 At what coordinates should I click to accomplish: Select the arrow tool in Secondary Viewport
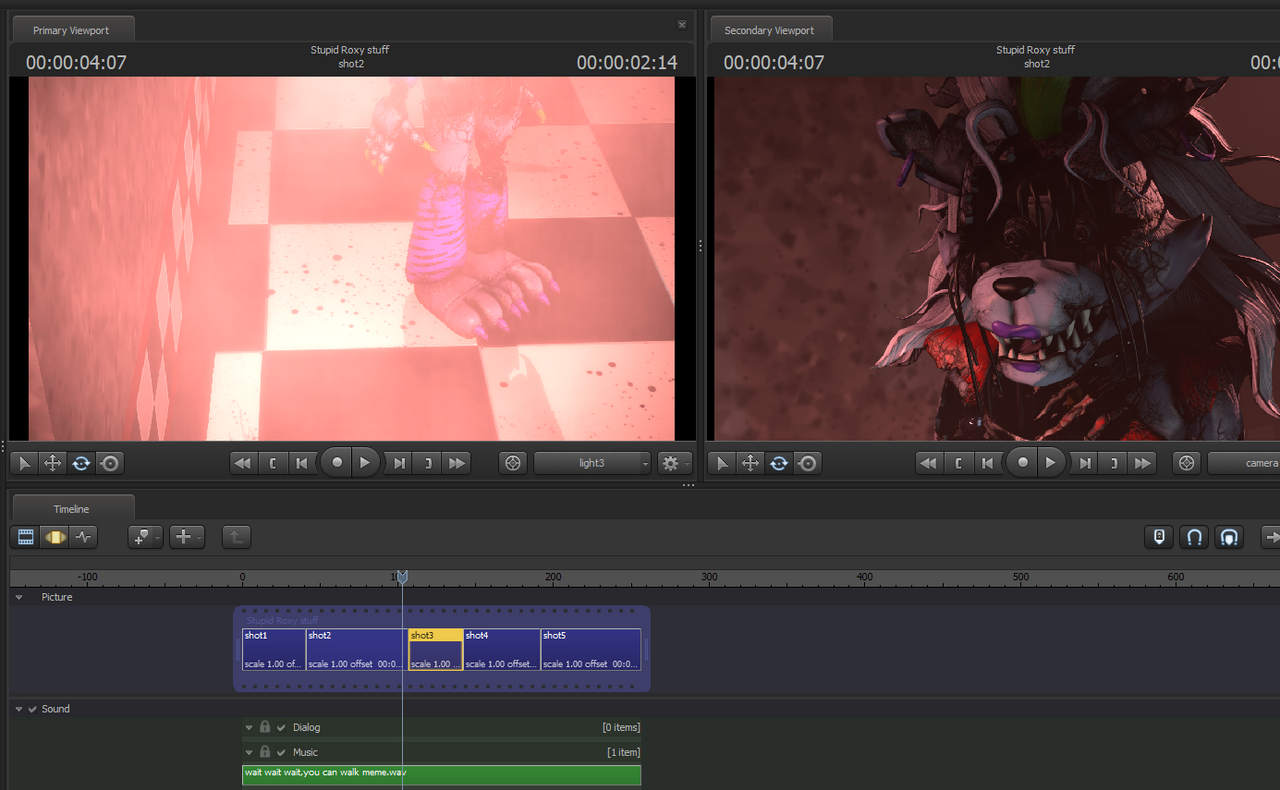click(721, 463)
